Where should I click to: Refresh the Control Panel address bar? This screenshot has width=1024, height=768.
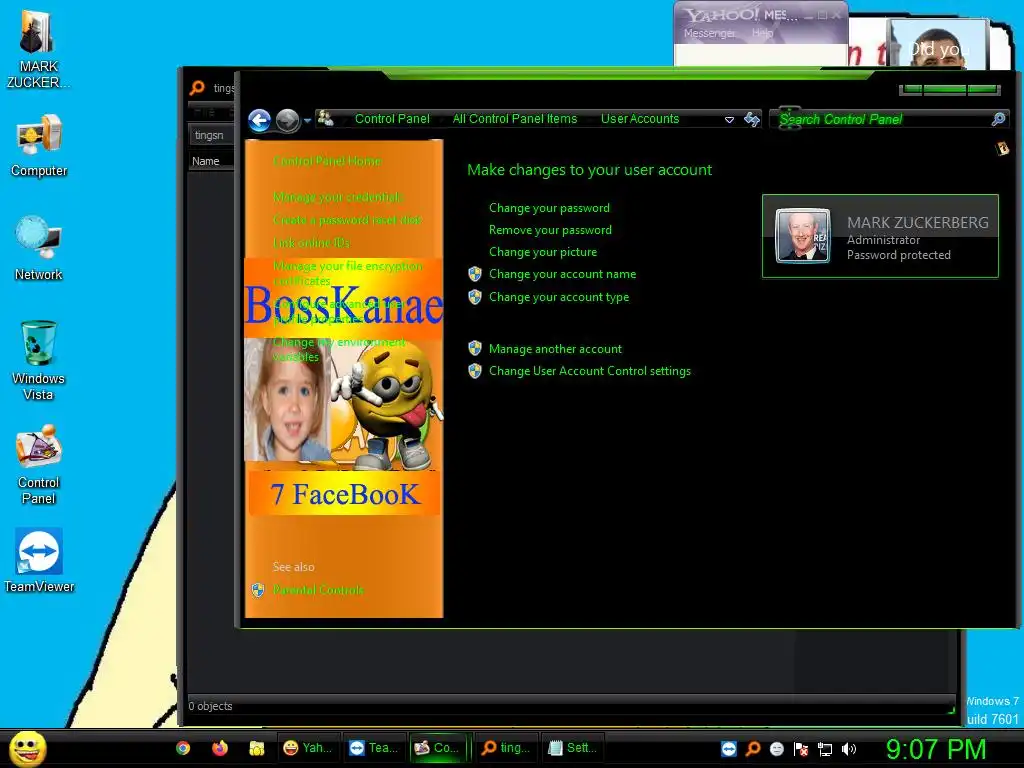[x=752, y=119]
